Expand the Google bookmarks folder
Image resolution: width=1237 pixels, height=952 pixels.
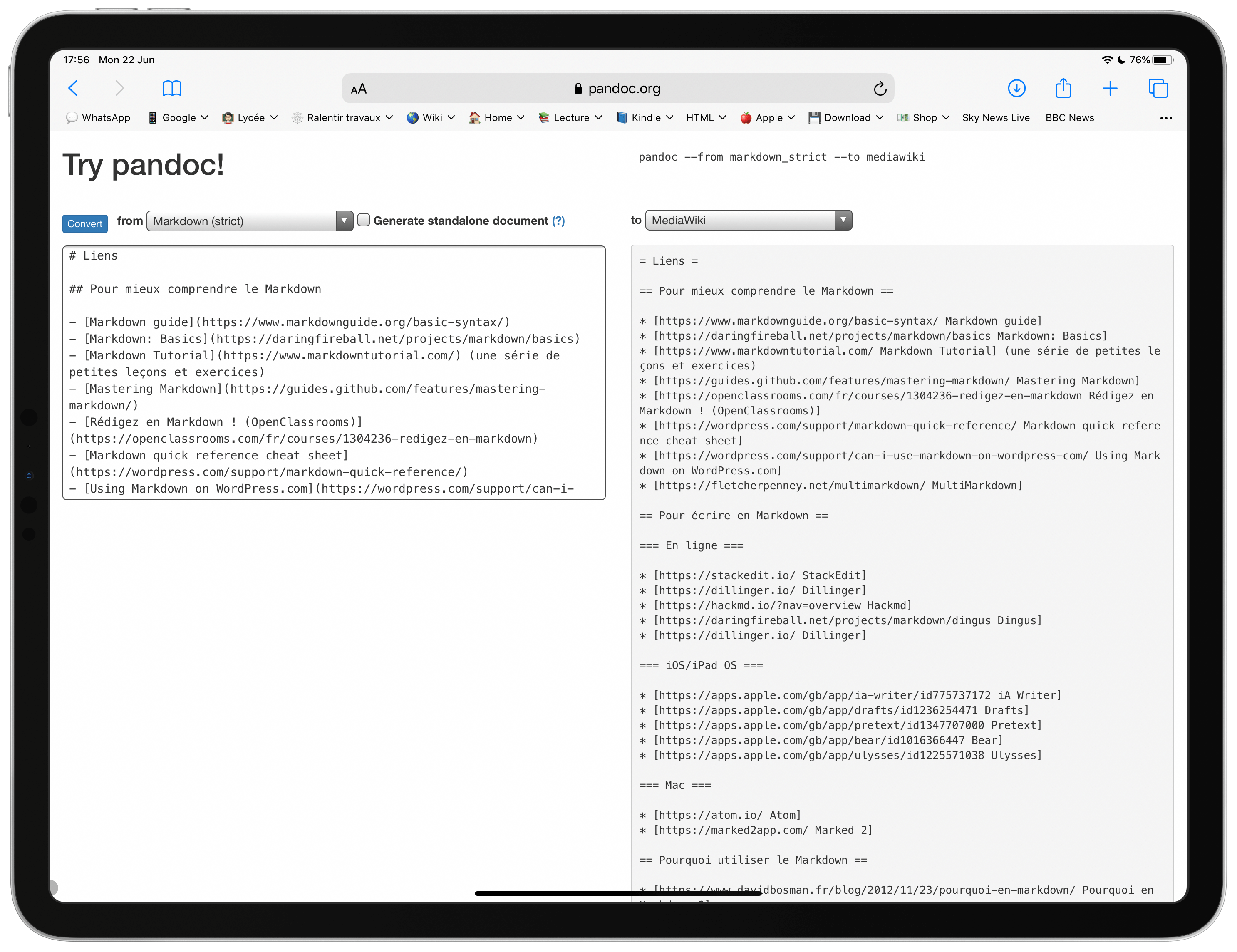point(177,118)
